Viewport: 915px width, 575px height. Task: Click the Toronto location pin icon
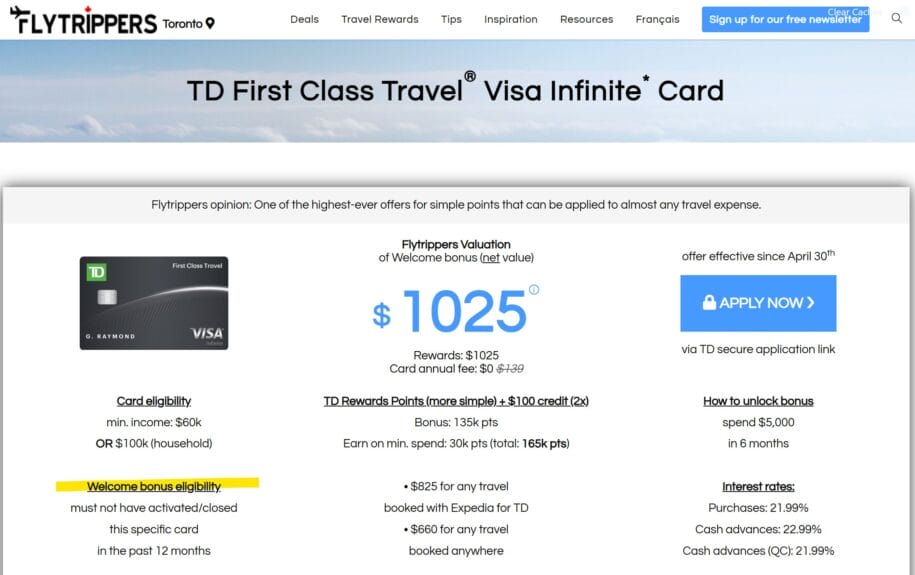210,23
